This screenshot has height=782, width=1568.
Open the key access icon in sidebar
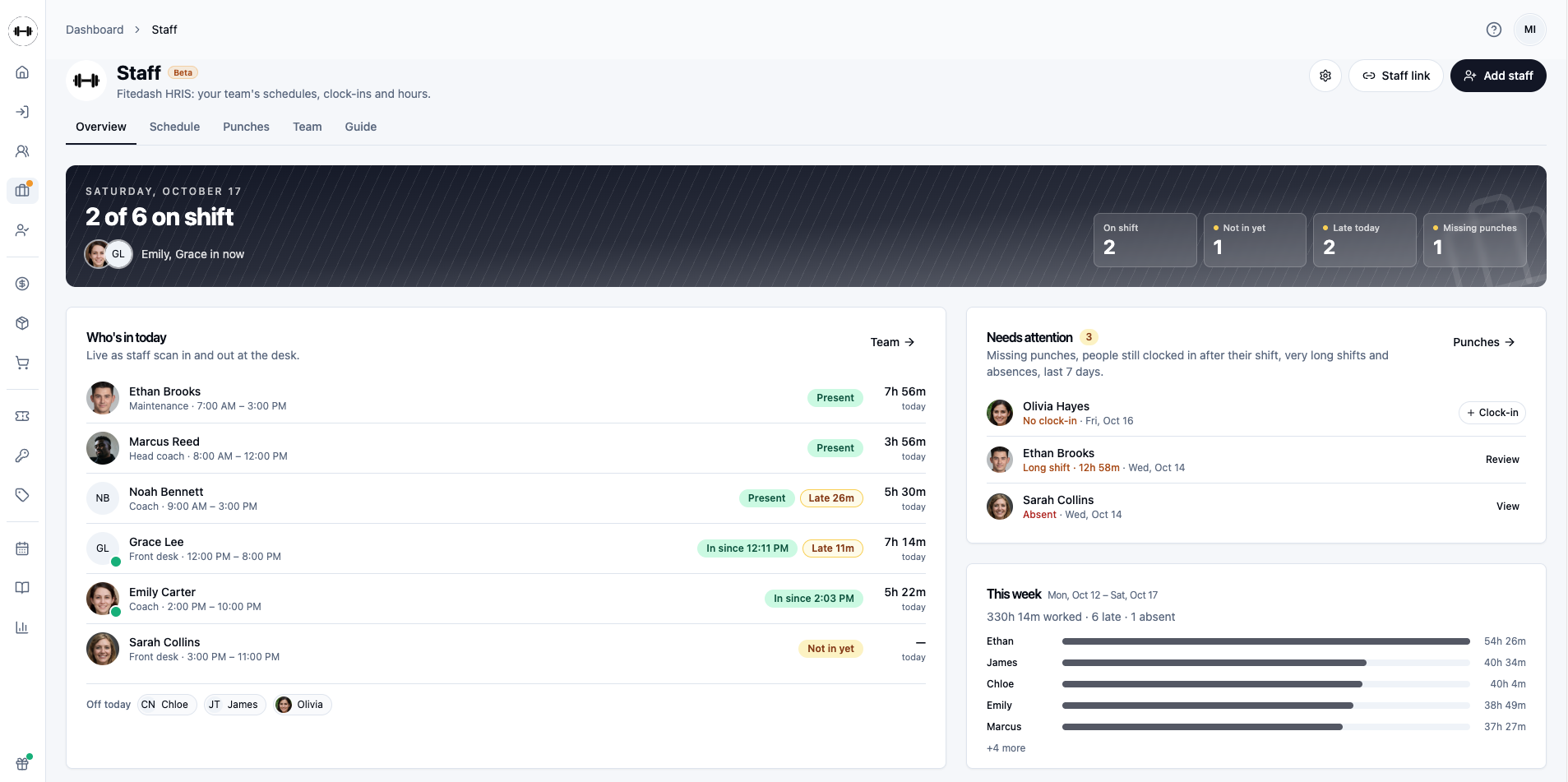[22, 456]
